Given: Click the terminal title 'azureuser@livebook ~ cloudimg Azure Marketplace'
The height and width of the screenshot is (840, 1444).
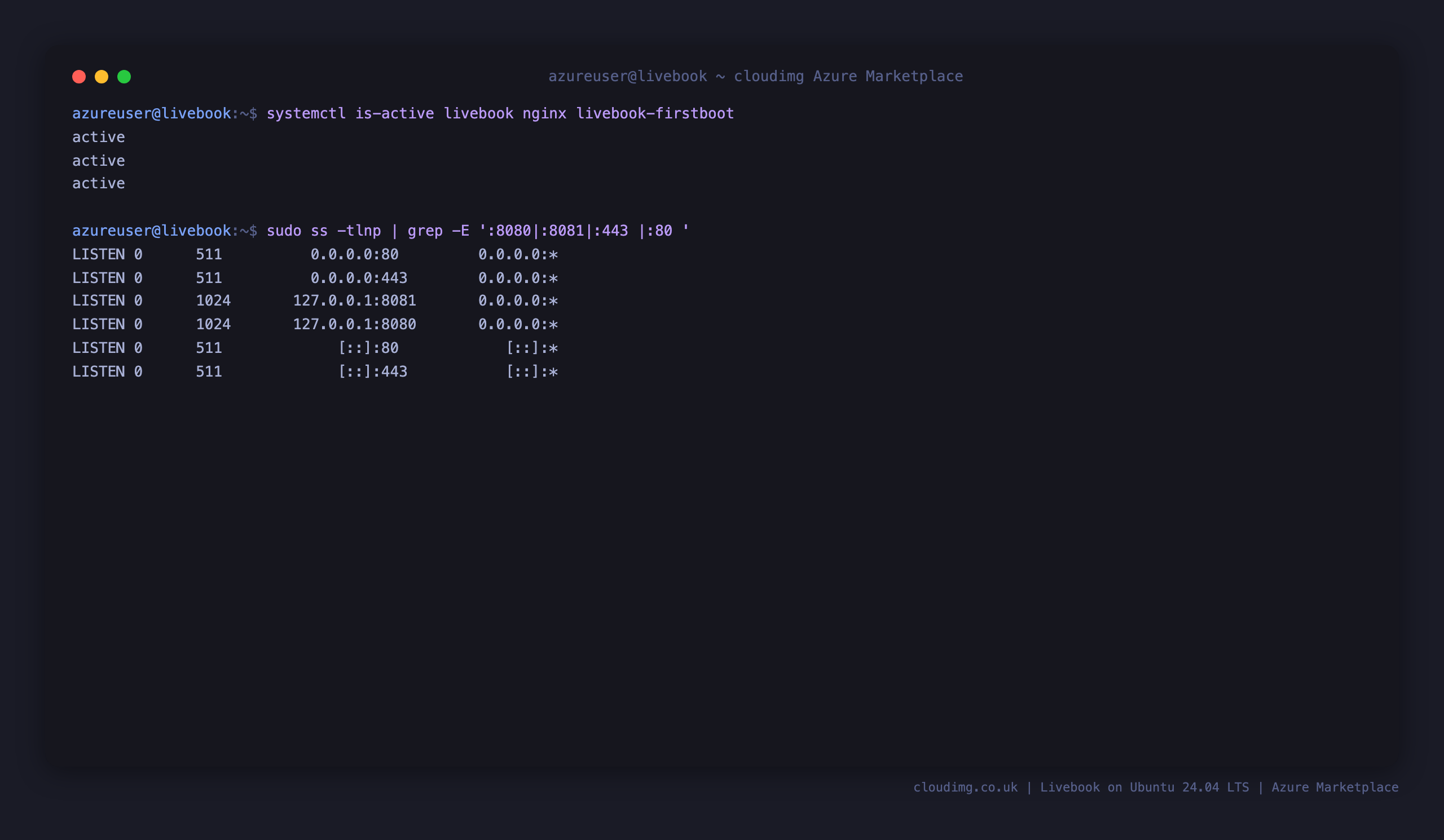Looking at the screenshot, I should [755, 76].
